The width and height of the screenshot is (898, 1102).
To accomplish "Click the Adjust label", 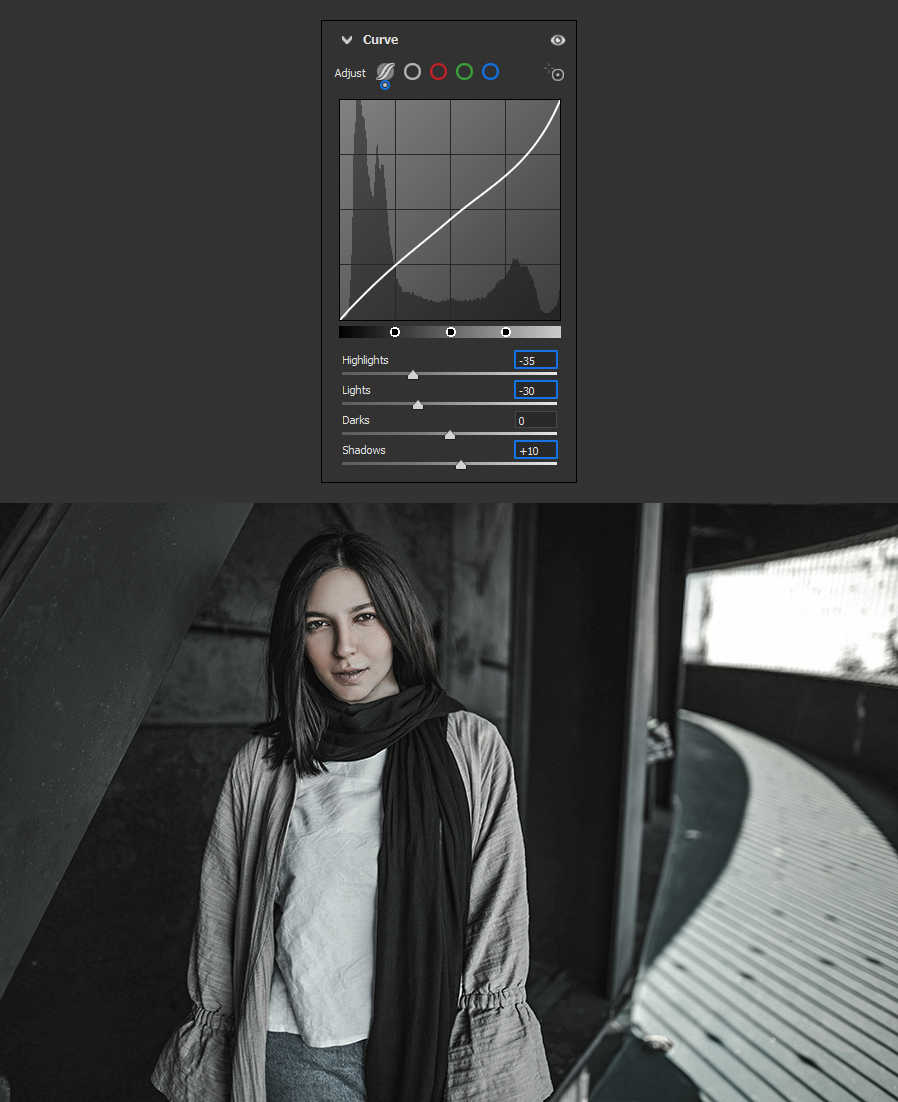I will pos(350,73).
